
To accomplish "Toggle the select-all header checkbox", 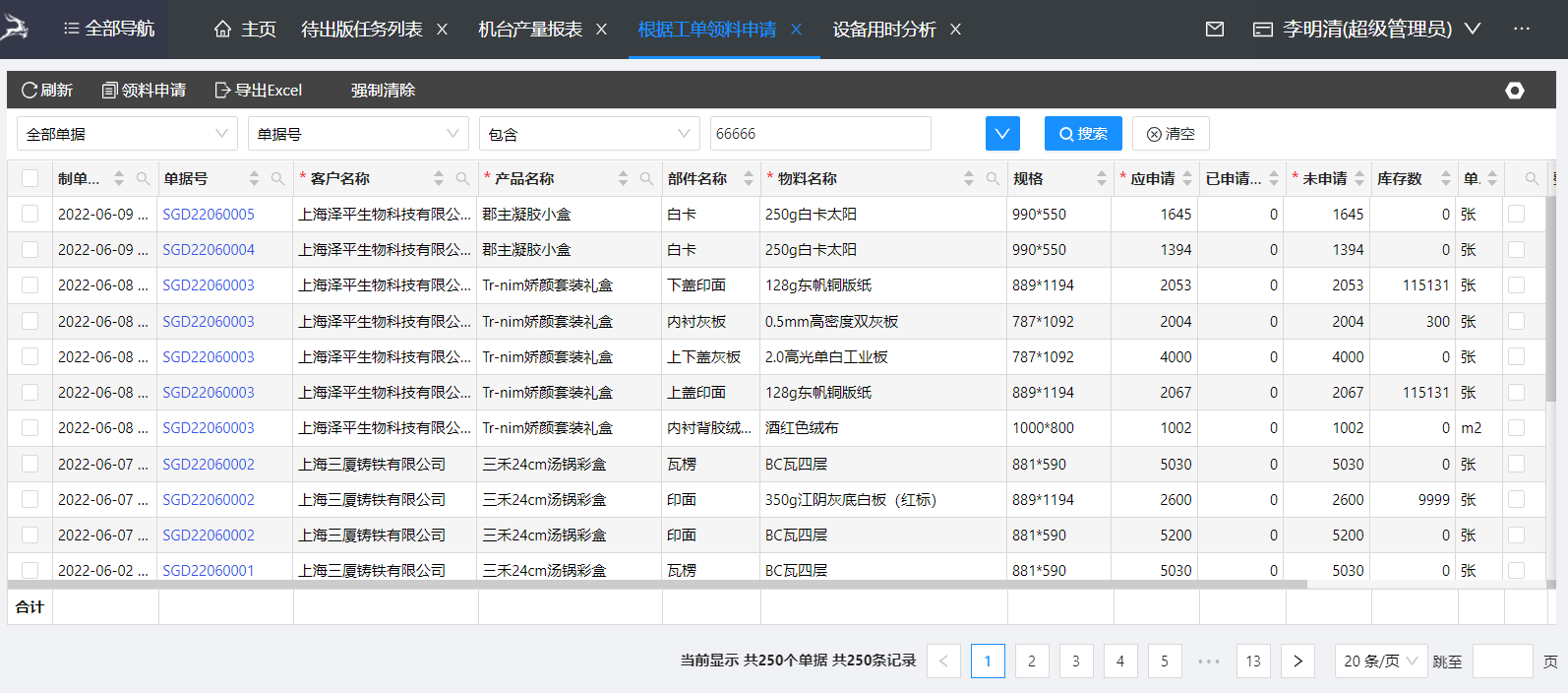I will [x=30, y=178].
